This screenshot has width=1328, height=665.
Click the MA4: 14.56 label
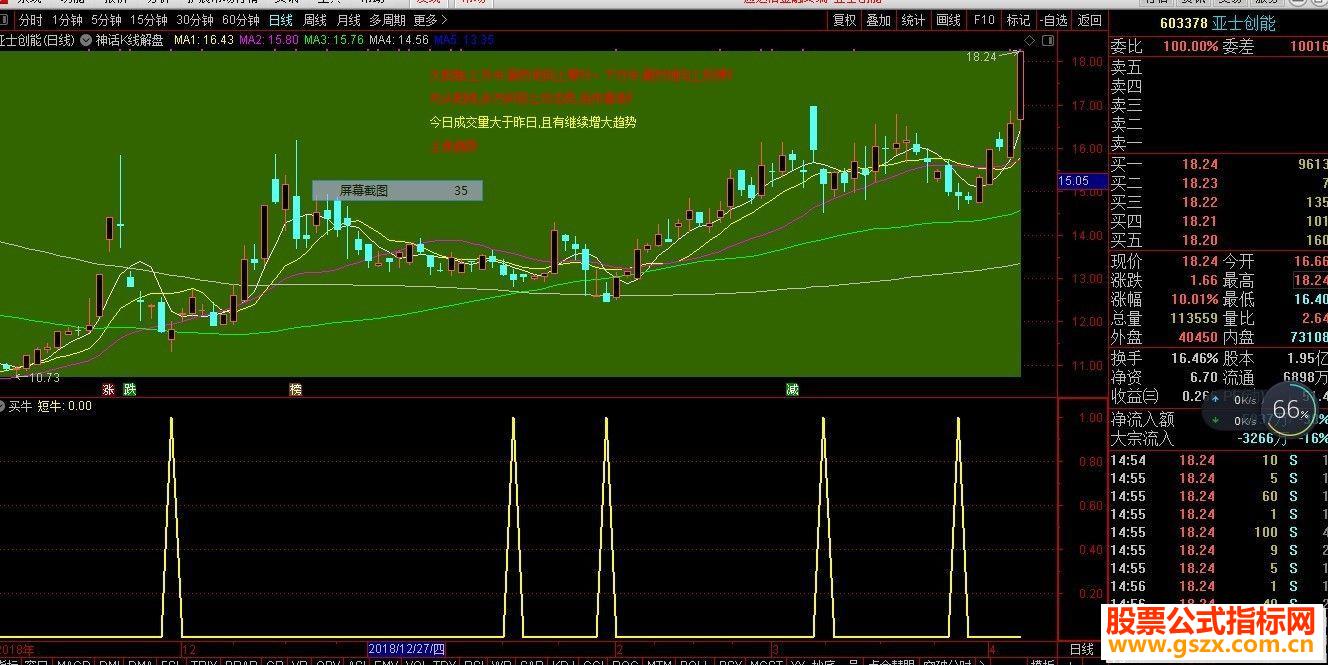point(399,40)
